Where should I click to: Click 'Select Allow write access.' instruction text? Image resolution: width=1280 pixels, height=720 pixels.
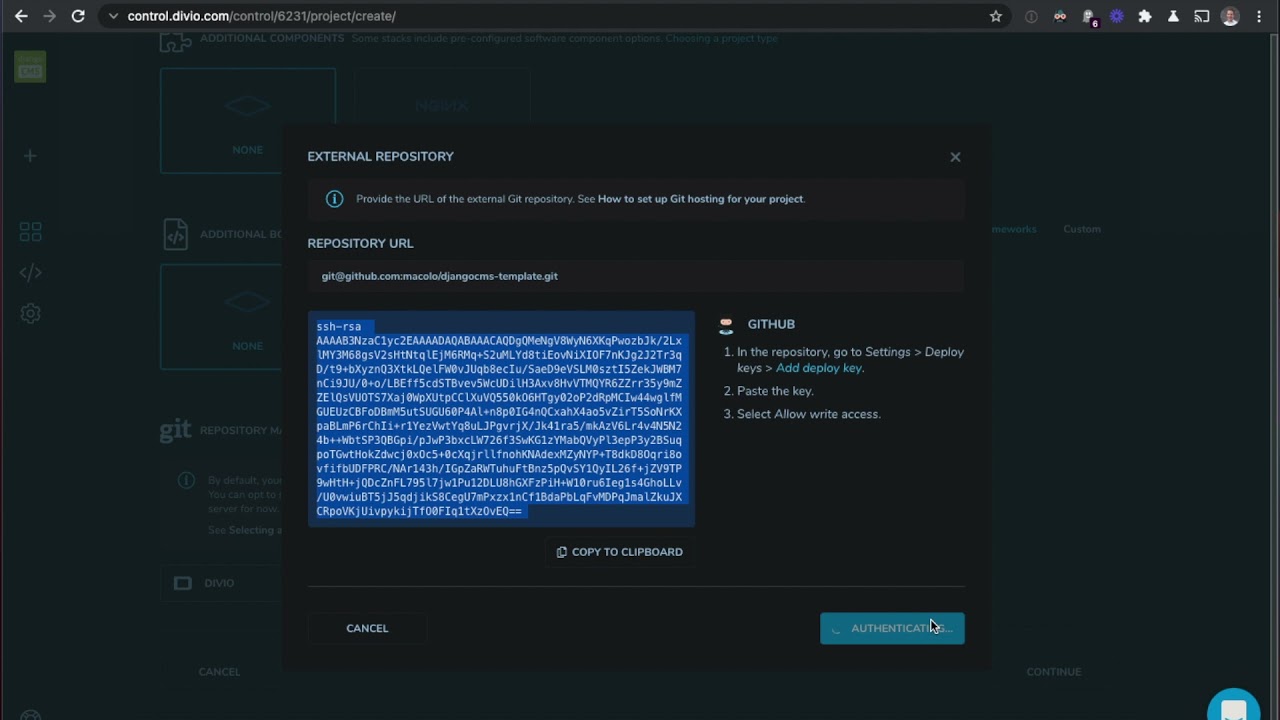809,414
